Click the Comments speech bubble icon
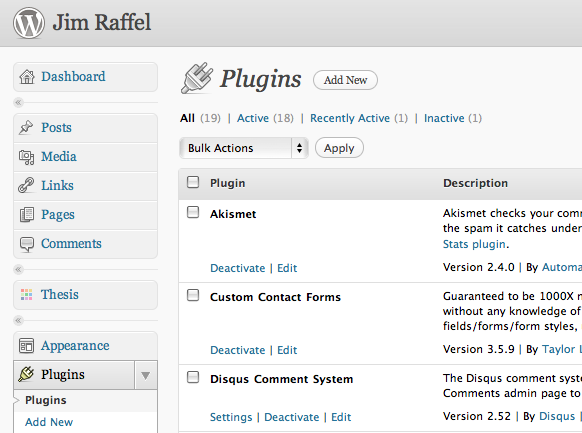This screenshot has height=433, width=582. click(x=26, y=244)
